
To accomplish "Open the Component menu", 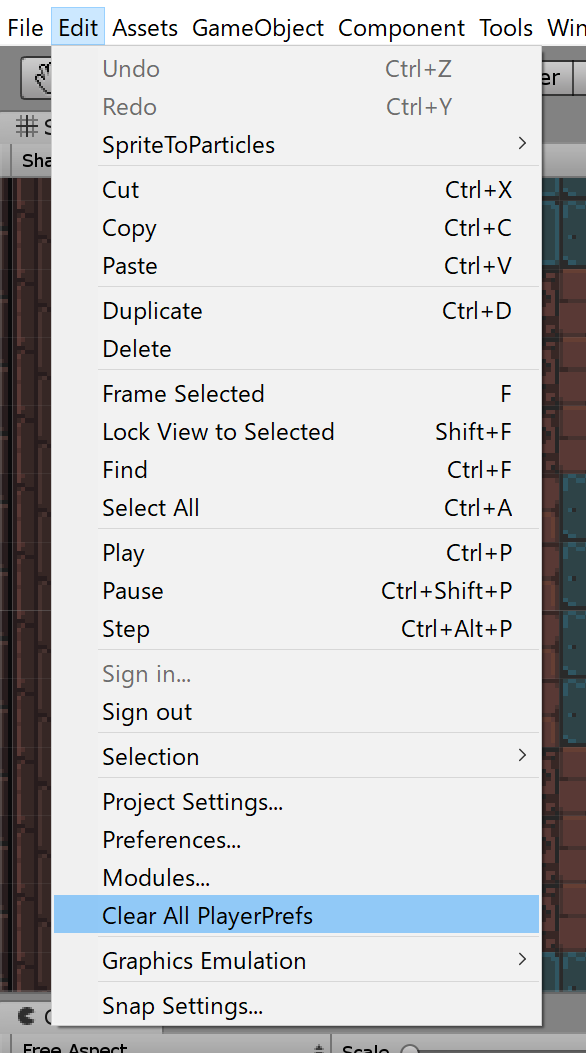I will pyautogui.click(x=401, y=27).
